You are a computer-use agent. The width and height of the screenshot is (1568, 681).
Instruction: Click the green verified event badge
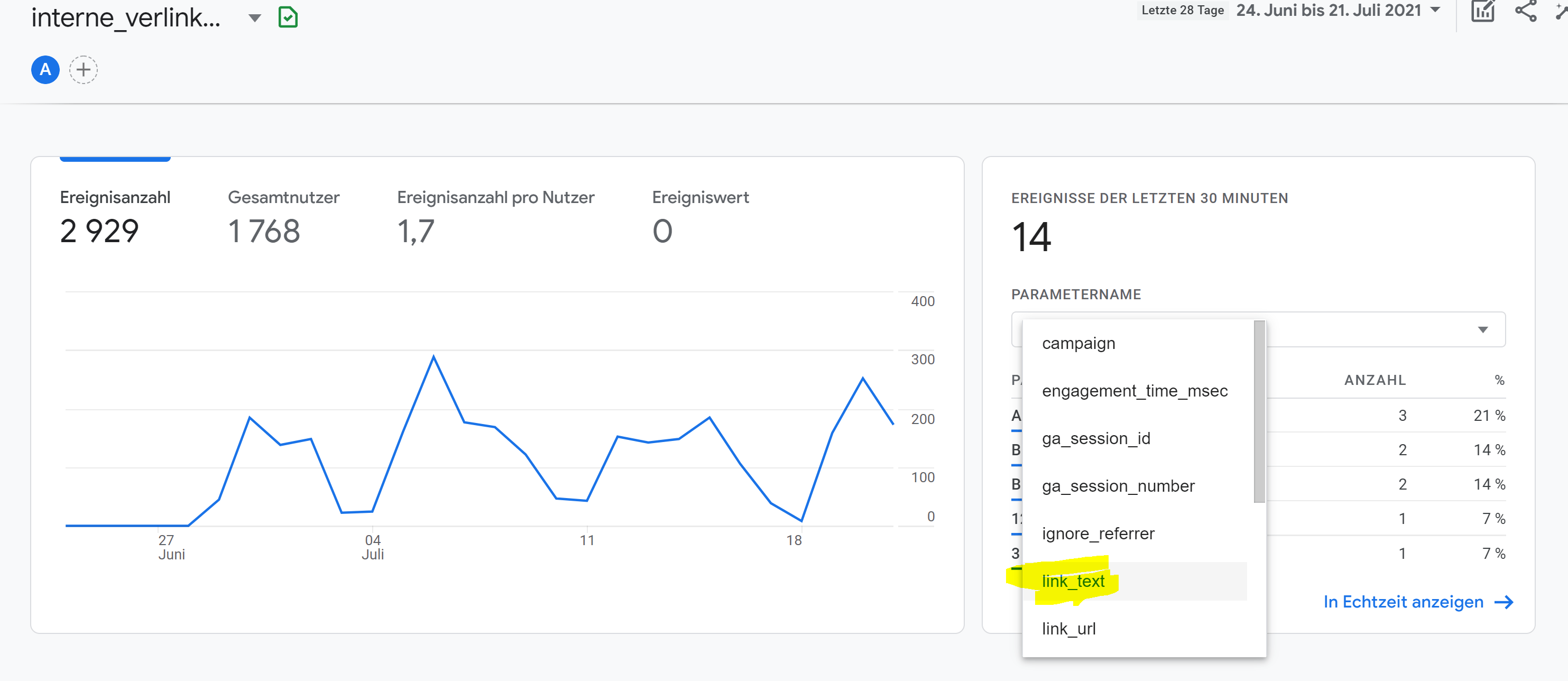(287, 17)
